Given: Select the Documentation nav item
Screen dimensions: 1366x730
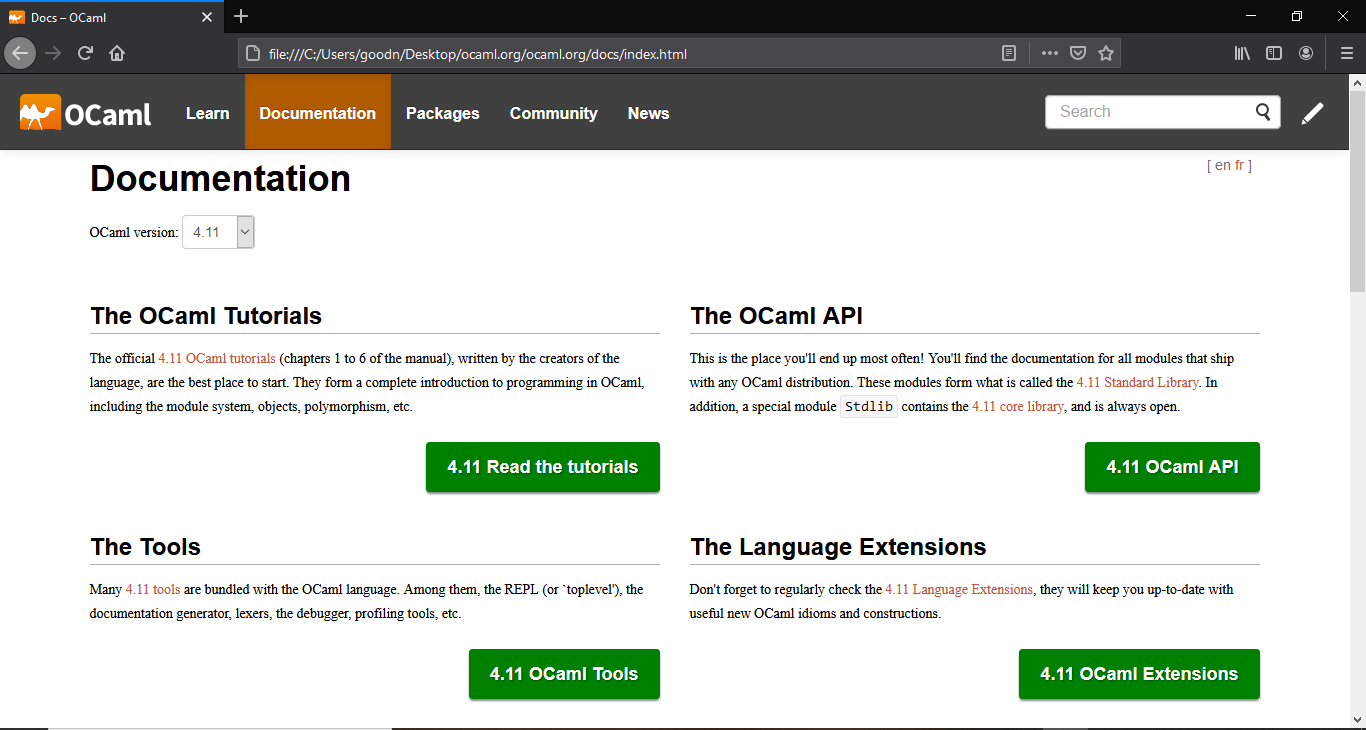Looking at the screenshot, I should (318, 113).
